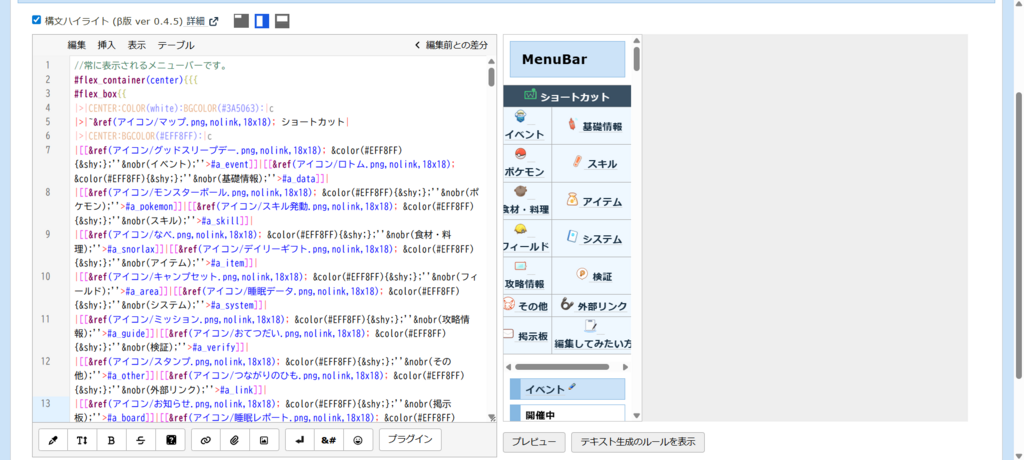
Task: Click the insert image icon
Action: (264, 440)
